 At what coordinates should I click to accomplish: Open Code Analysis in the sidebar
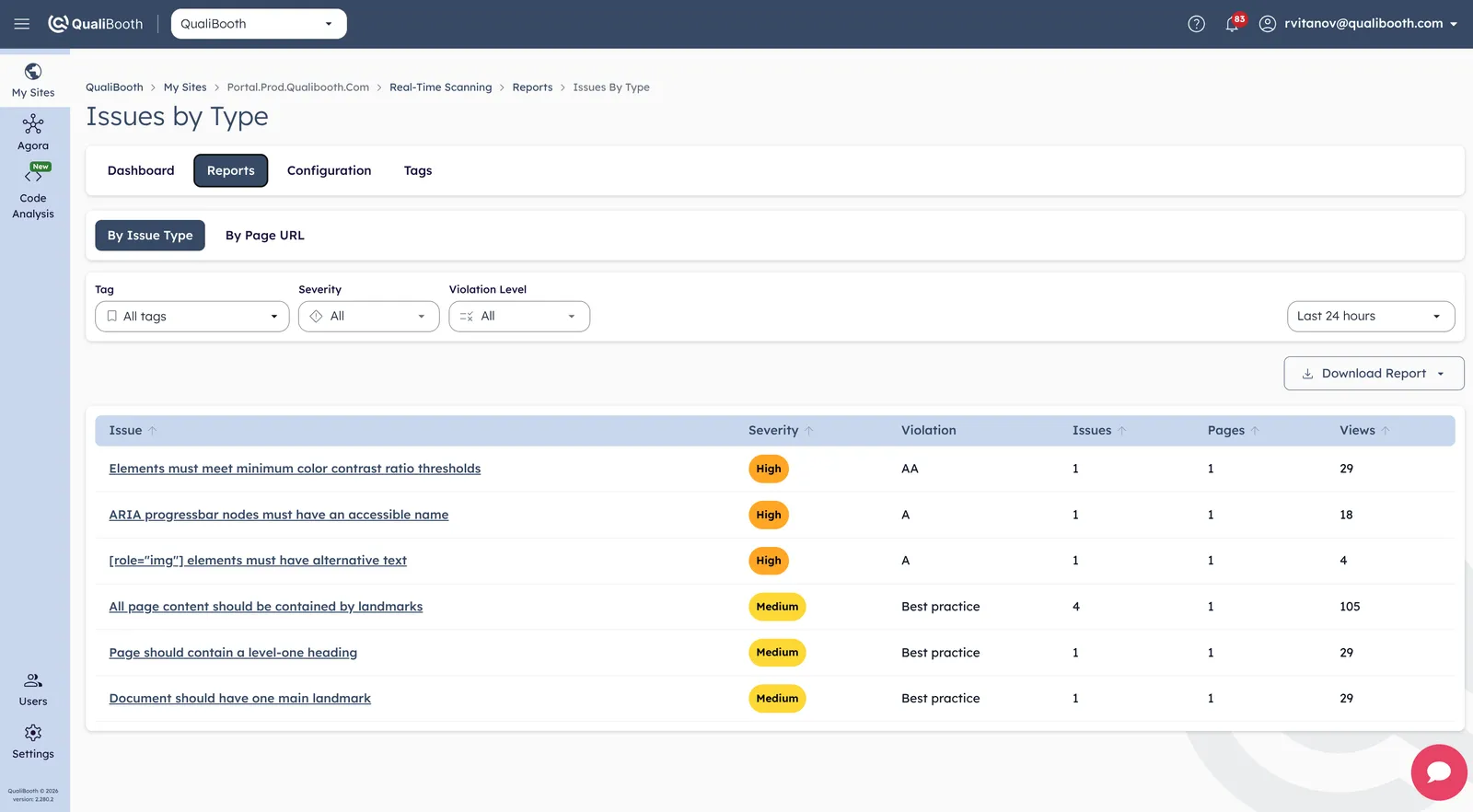click(x=33, y=192)
